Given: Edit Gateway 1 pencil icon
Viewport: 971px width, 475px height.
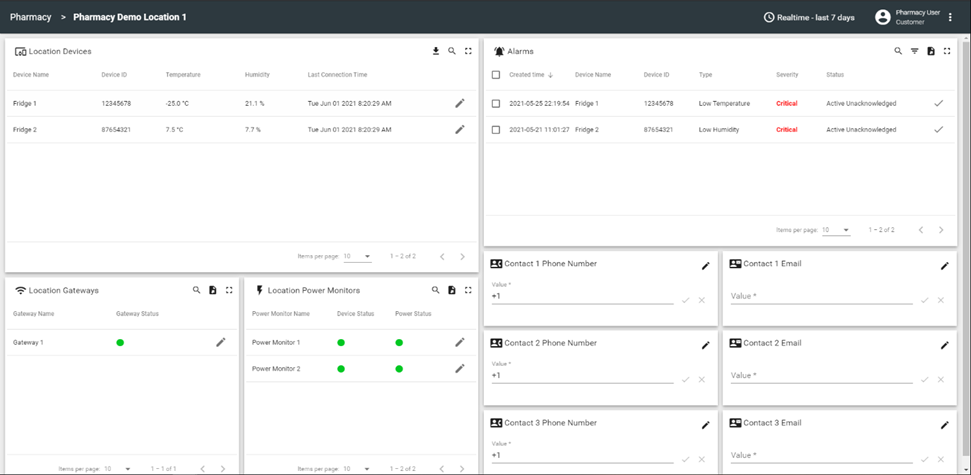Looking at the screenshot, I should [221, 342].
